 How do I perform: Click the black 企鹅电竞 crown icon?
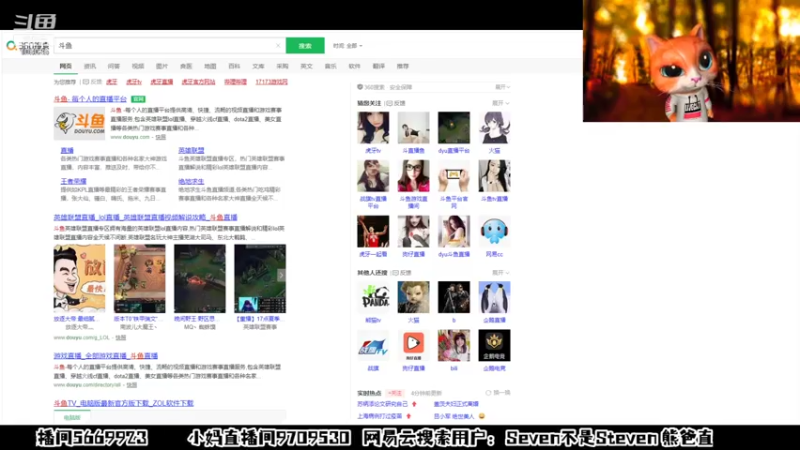494,345
